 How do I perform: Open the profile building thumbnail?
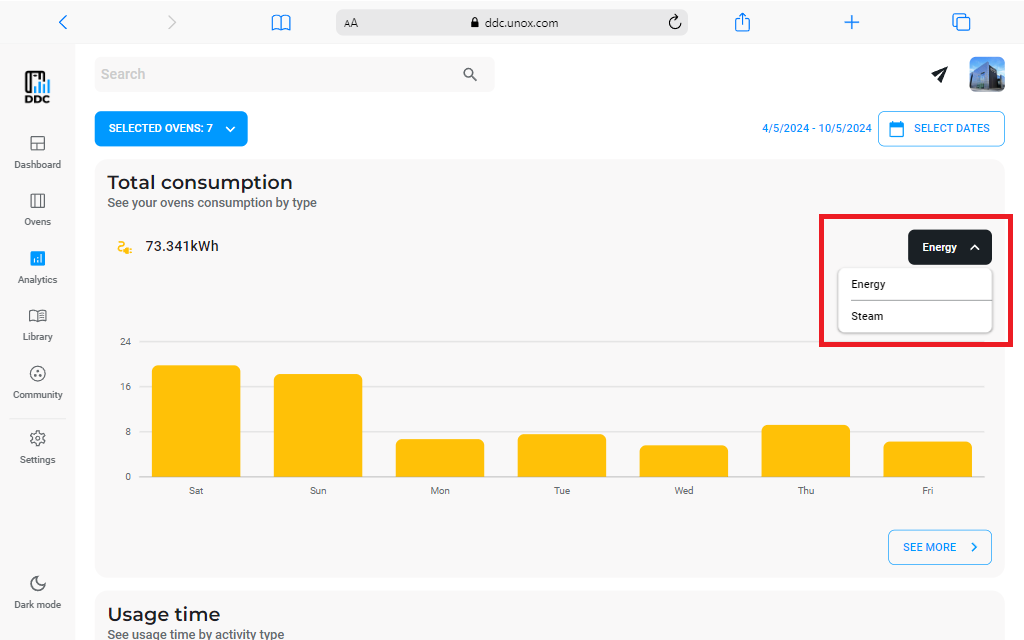[986, 74]
